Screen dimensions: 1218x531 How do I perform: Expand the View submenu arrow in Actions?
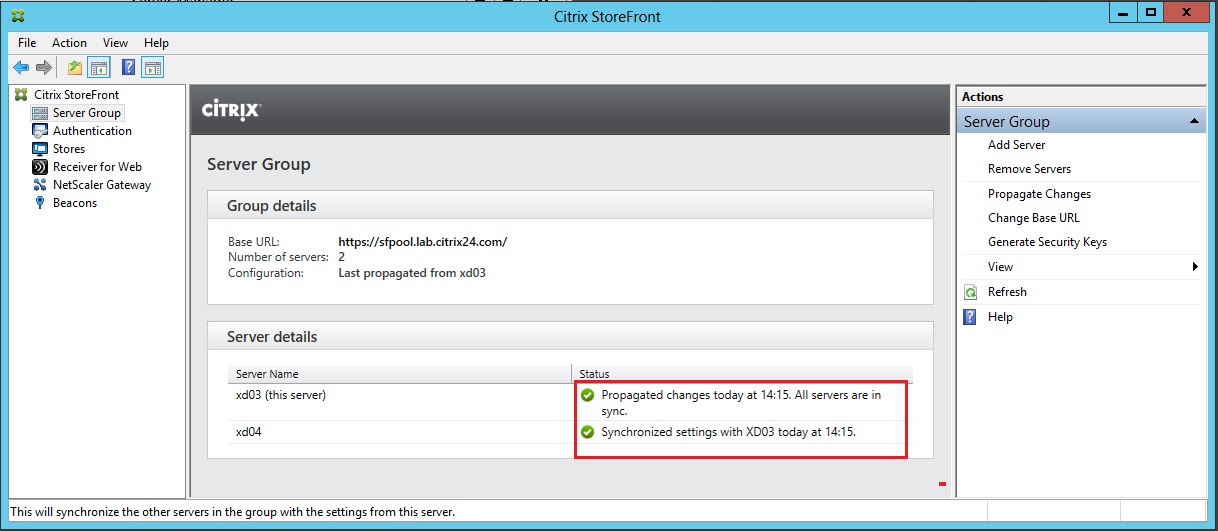[1195, 267]
